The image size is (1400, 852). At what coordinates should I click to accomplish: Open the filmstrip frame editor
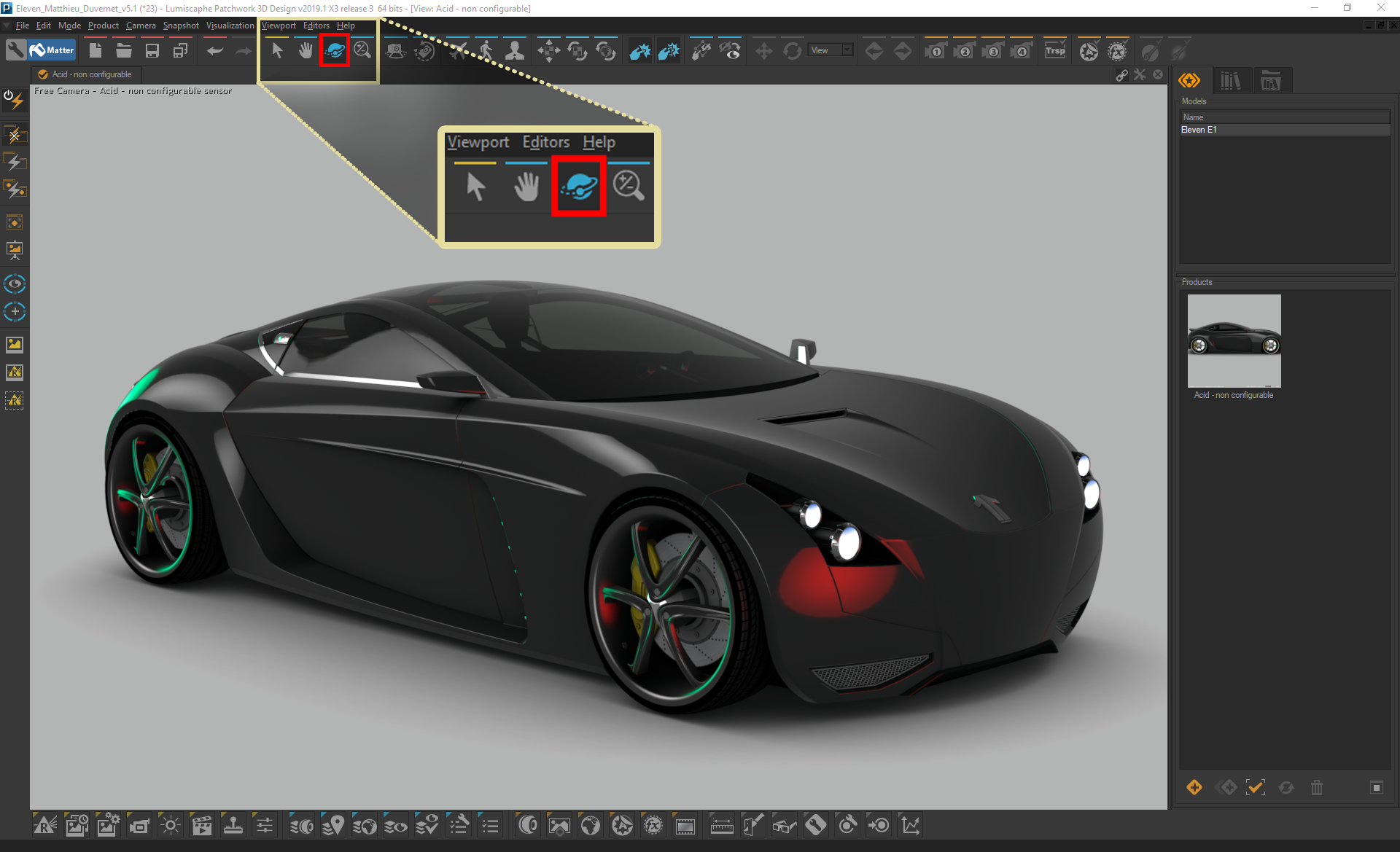tap(685, 825)
